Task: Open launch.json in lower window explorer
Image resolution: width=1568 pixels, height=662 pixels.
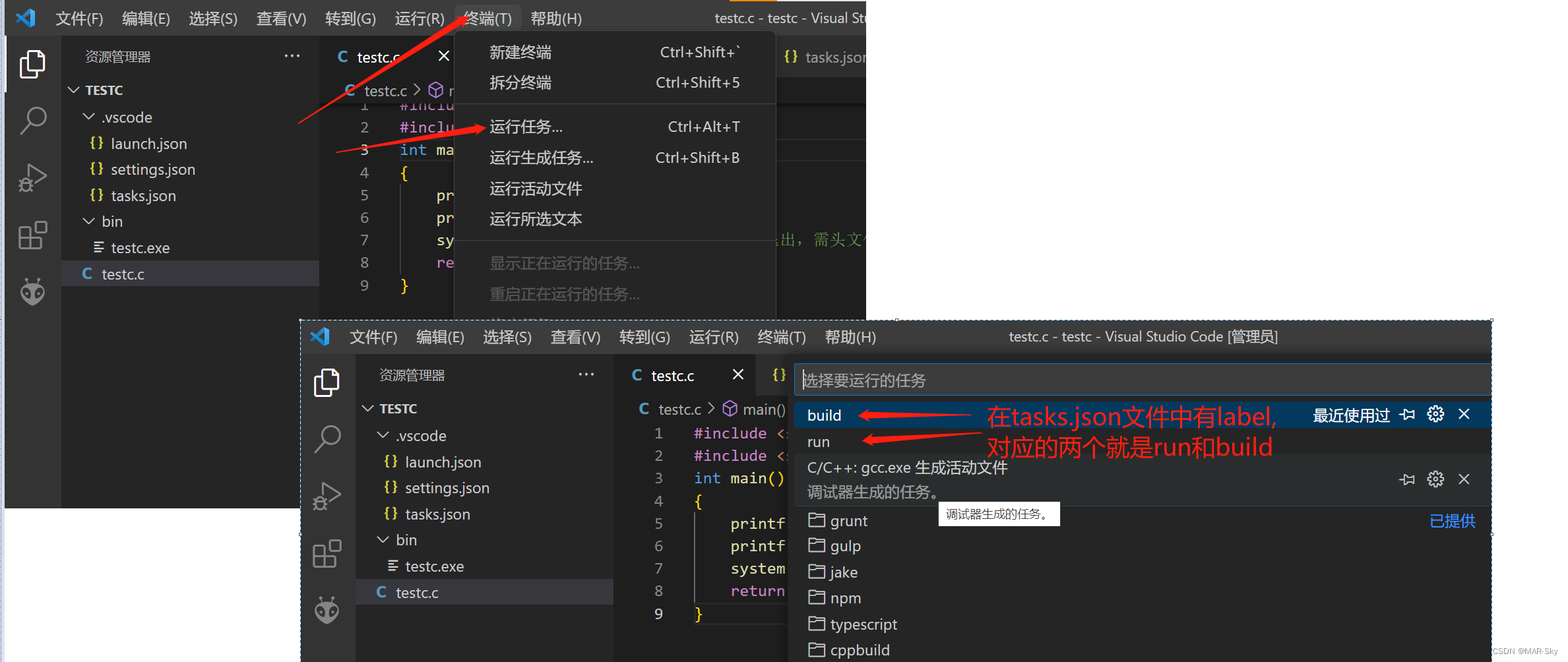Action: [x=484, y=462]
